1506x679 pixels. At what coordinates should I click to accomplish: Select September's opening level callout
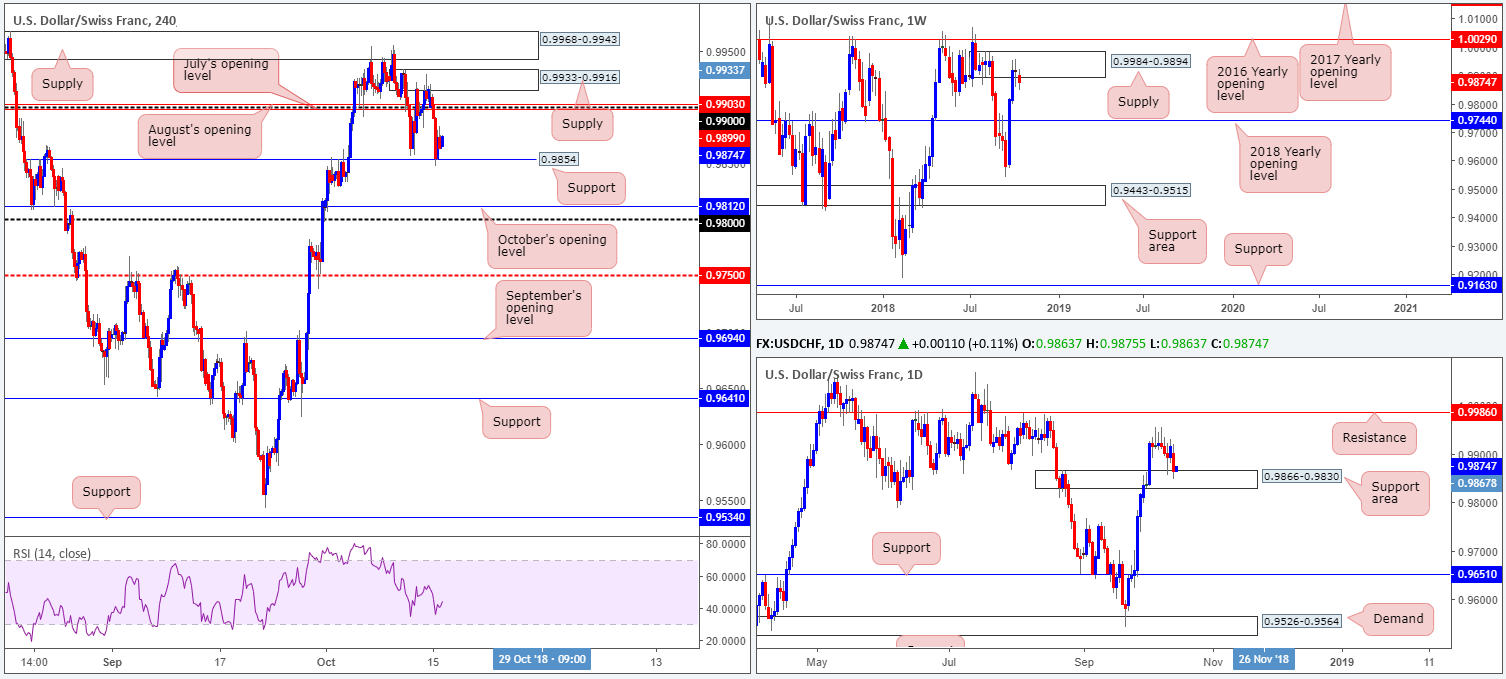[x=544, y=307]
